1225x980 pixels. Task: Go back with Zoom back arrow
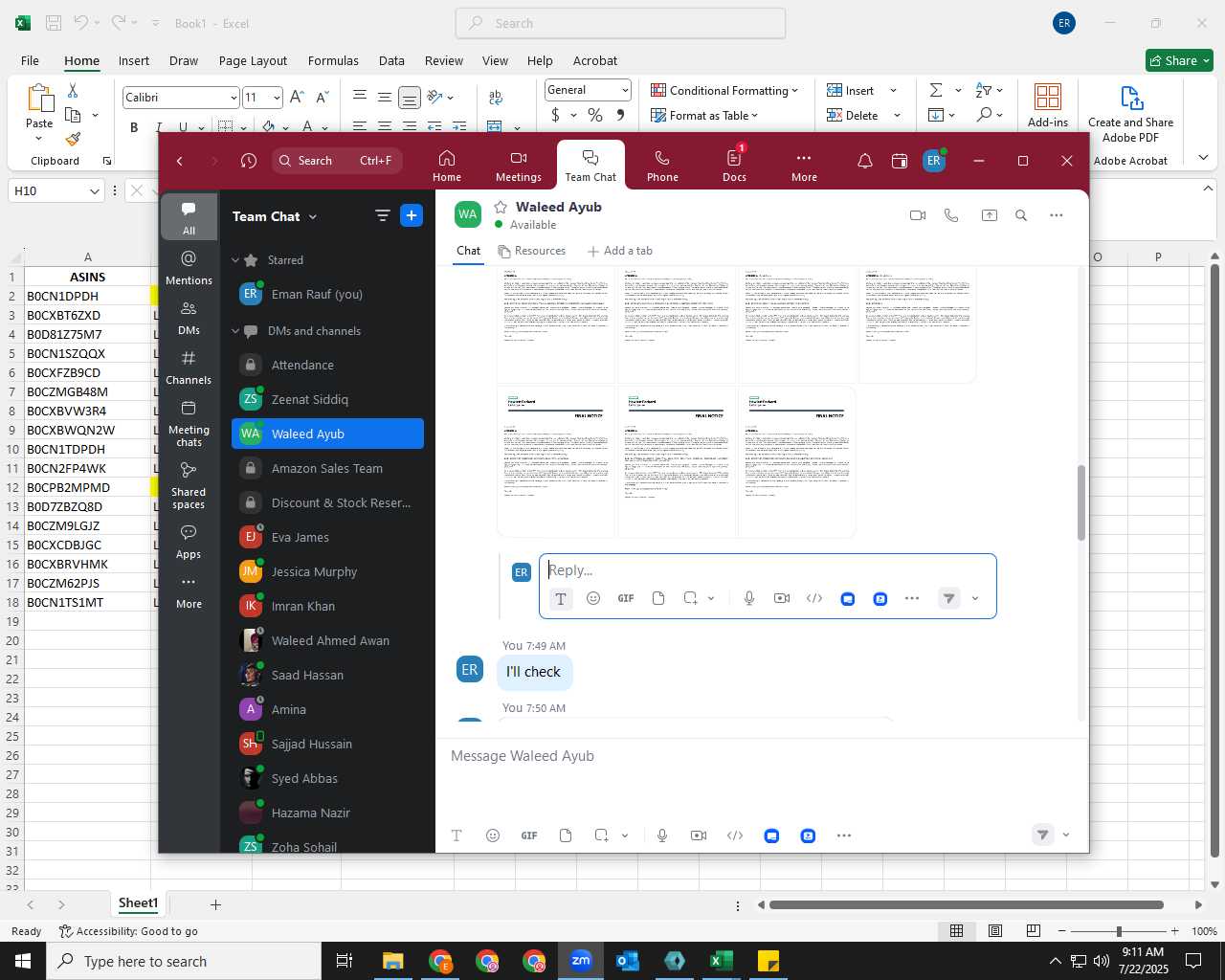pyautogui.click(x=180, y=161)
